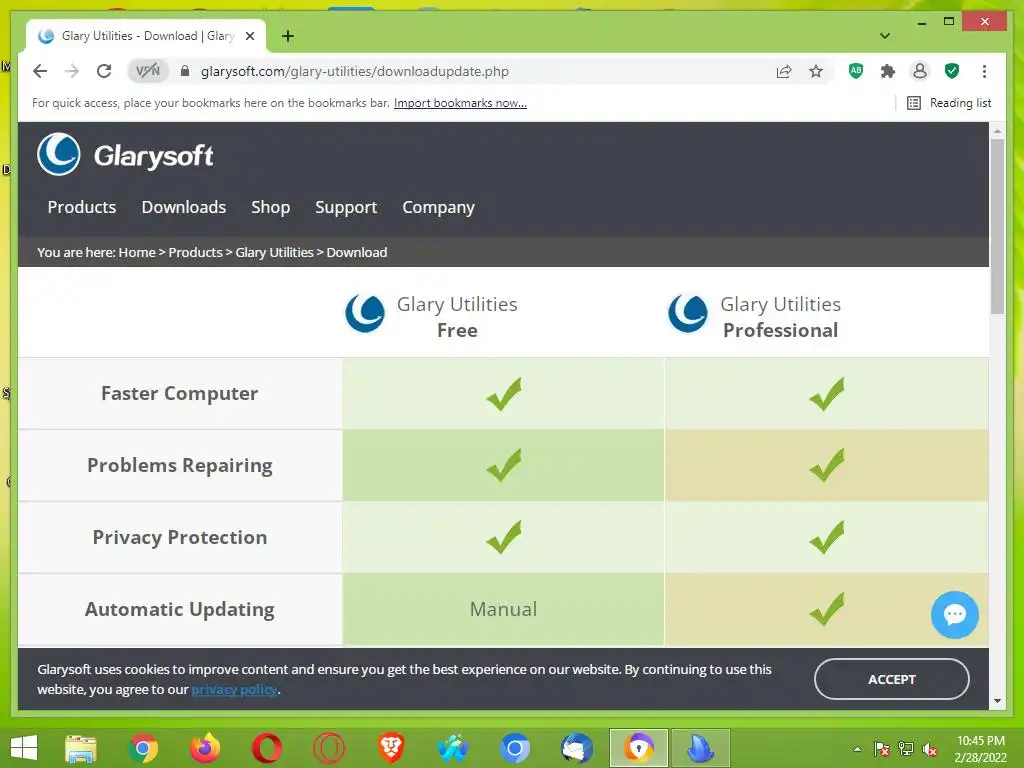Image resolution: width=1024 pixels, height=768 pixels.
Task: Open Brave browser from the taskbar
Action: [x=391, y=748]
